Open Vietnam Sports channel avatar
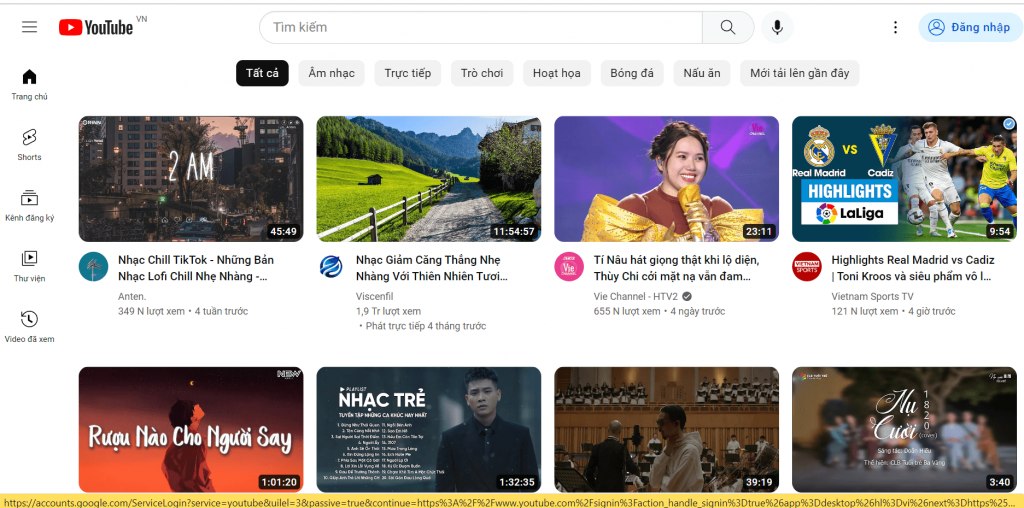1024x508 pixels. coord(807,266)
